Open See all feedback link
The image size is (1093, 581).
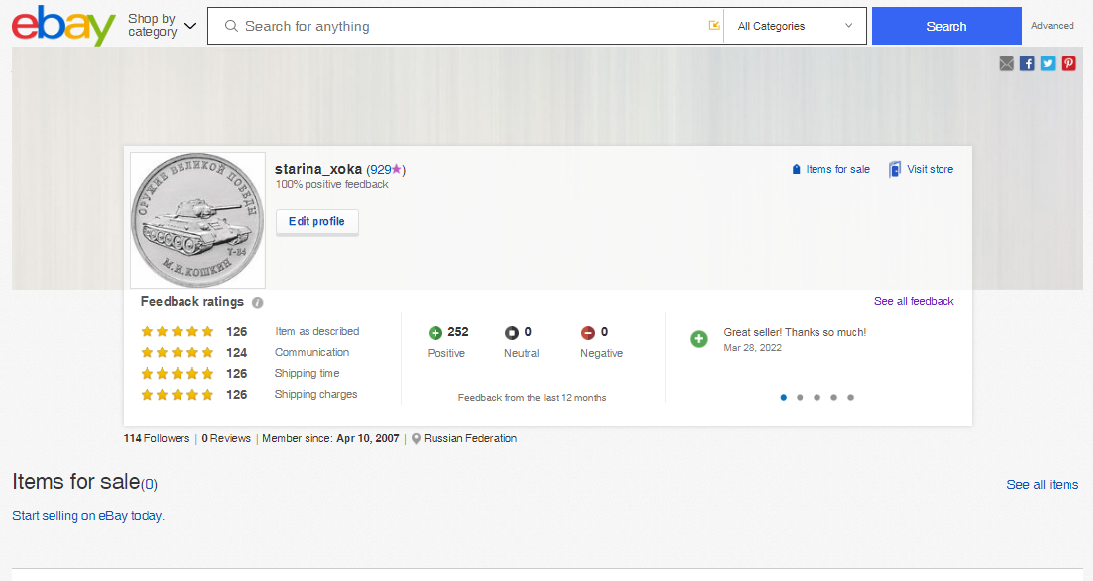(x=913, y=301)
